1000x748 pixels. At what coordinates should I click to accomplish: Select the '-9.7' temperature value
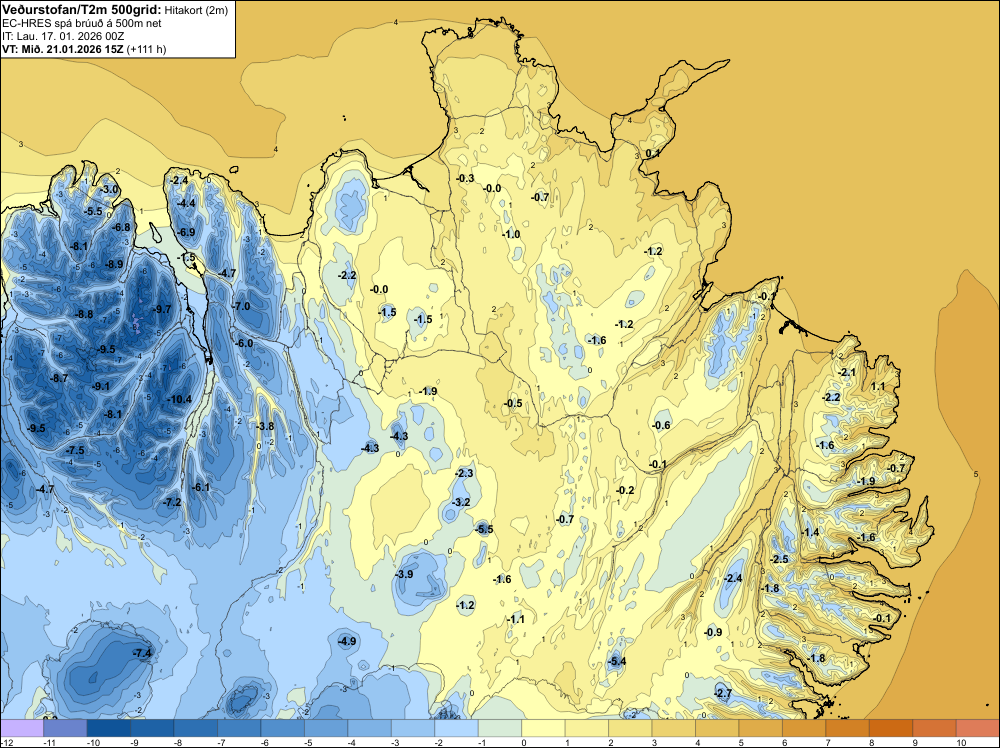point(161,309)
